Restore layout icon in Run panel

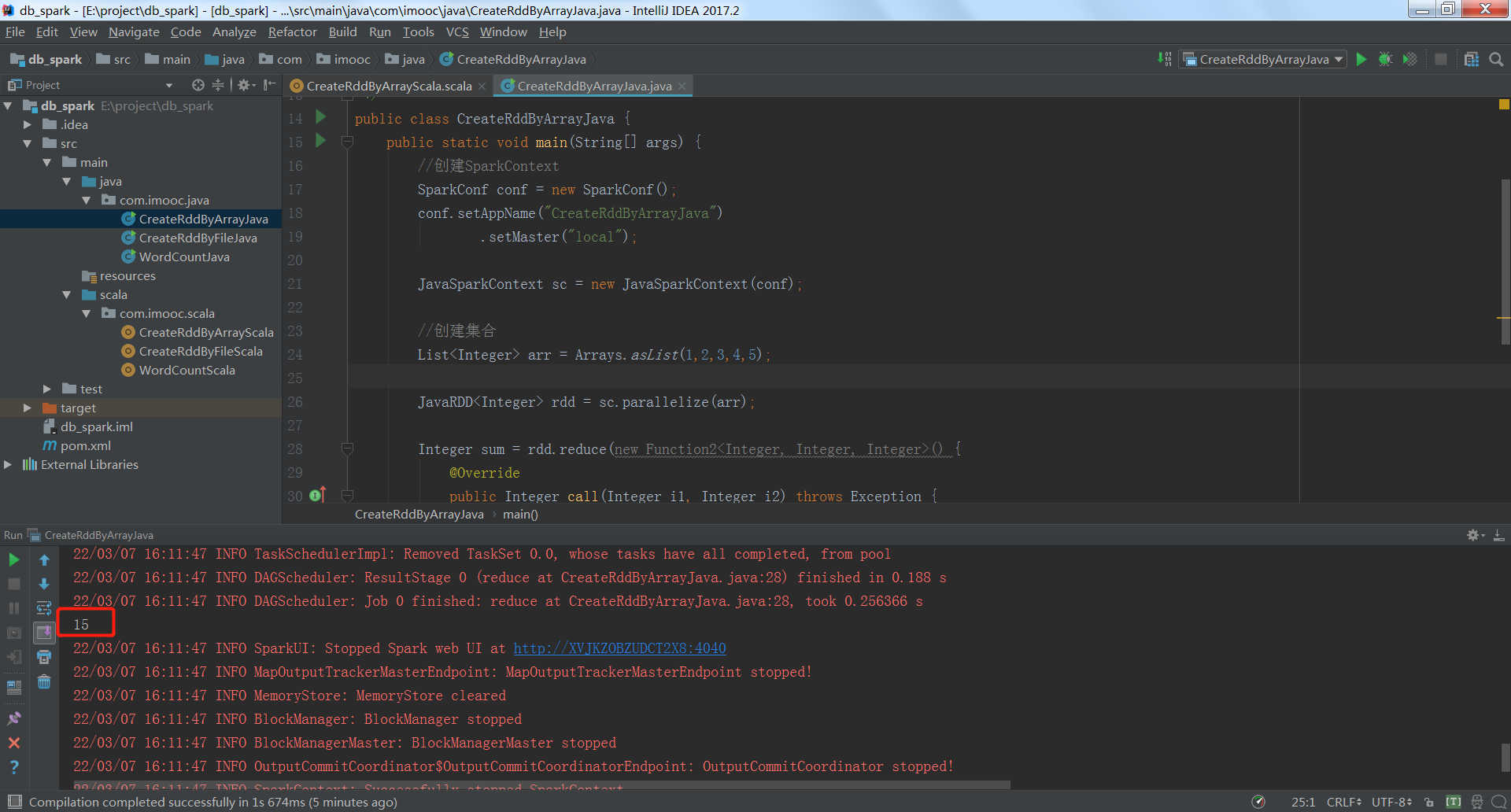14,688
